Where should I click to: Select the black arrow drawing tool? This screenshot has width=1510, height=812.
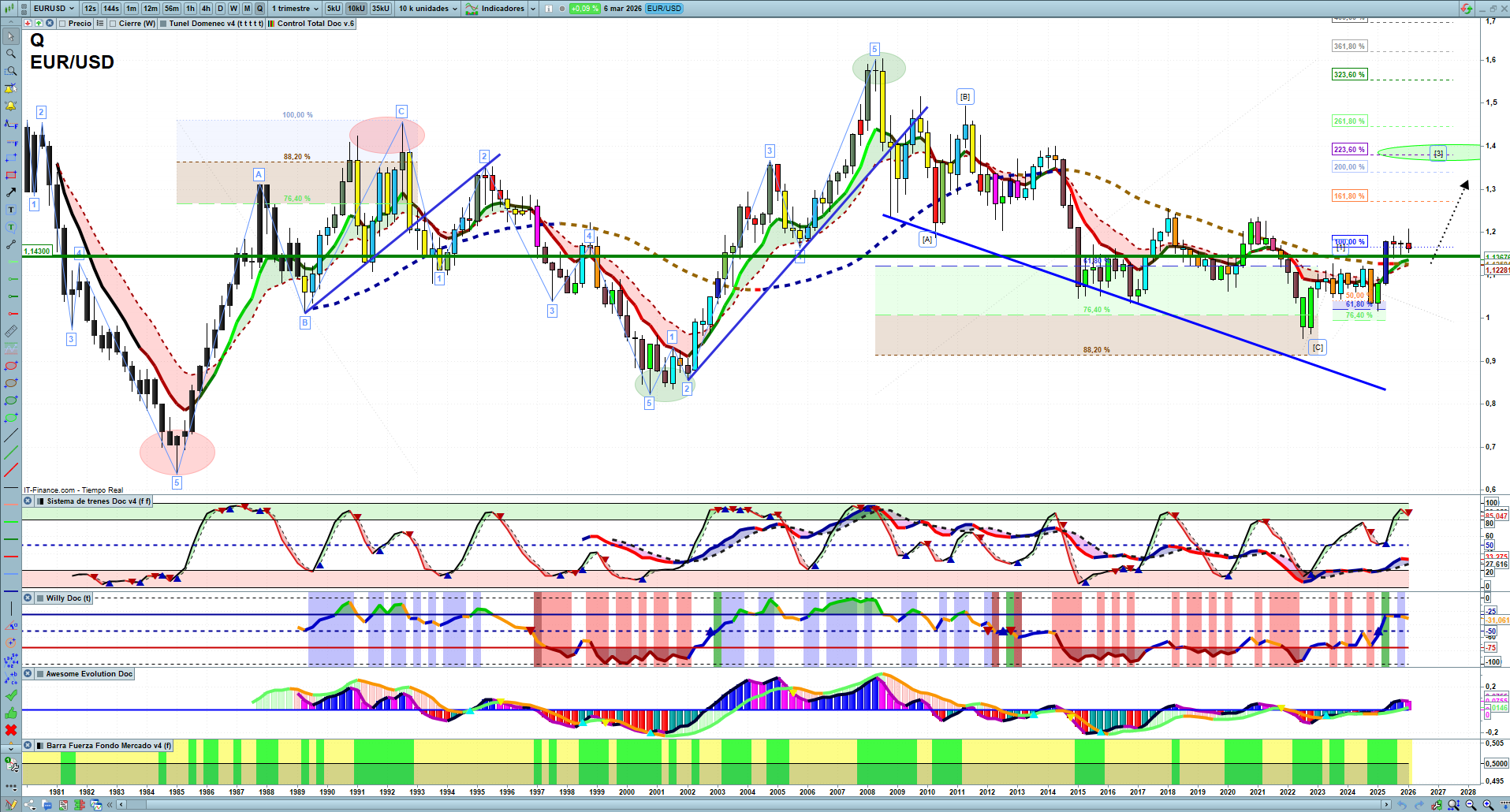[11, 192]
